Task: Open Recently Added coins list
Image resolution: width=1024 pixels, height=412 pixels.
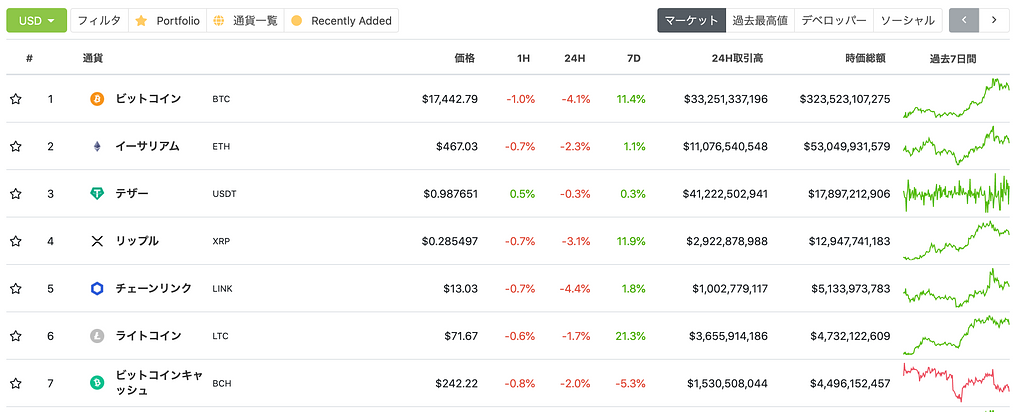Action: 341,20
